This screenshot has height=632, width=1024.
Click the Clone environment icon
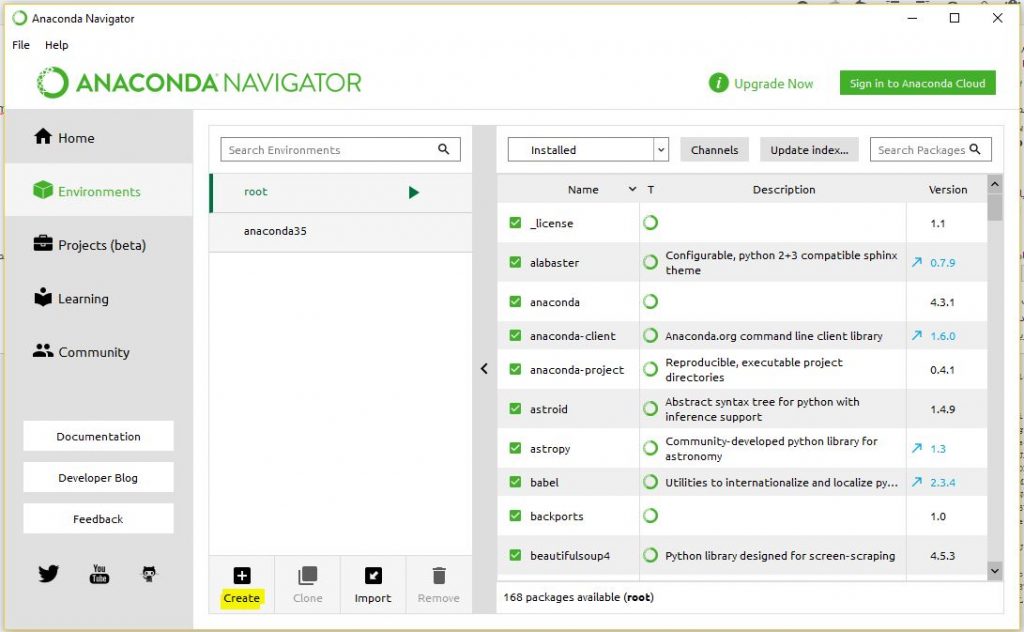pos(307,576)
